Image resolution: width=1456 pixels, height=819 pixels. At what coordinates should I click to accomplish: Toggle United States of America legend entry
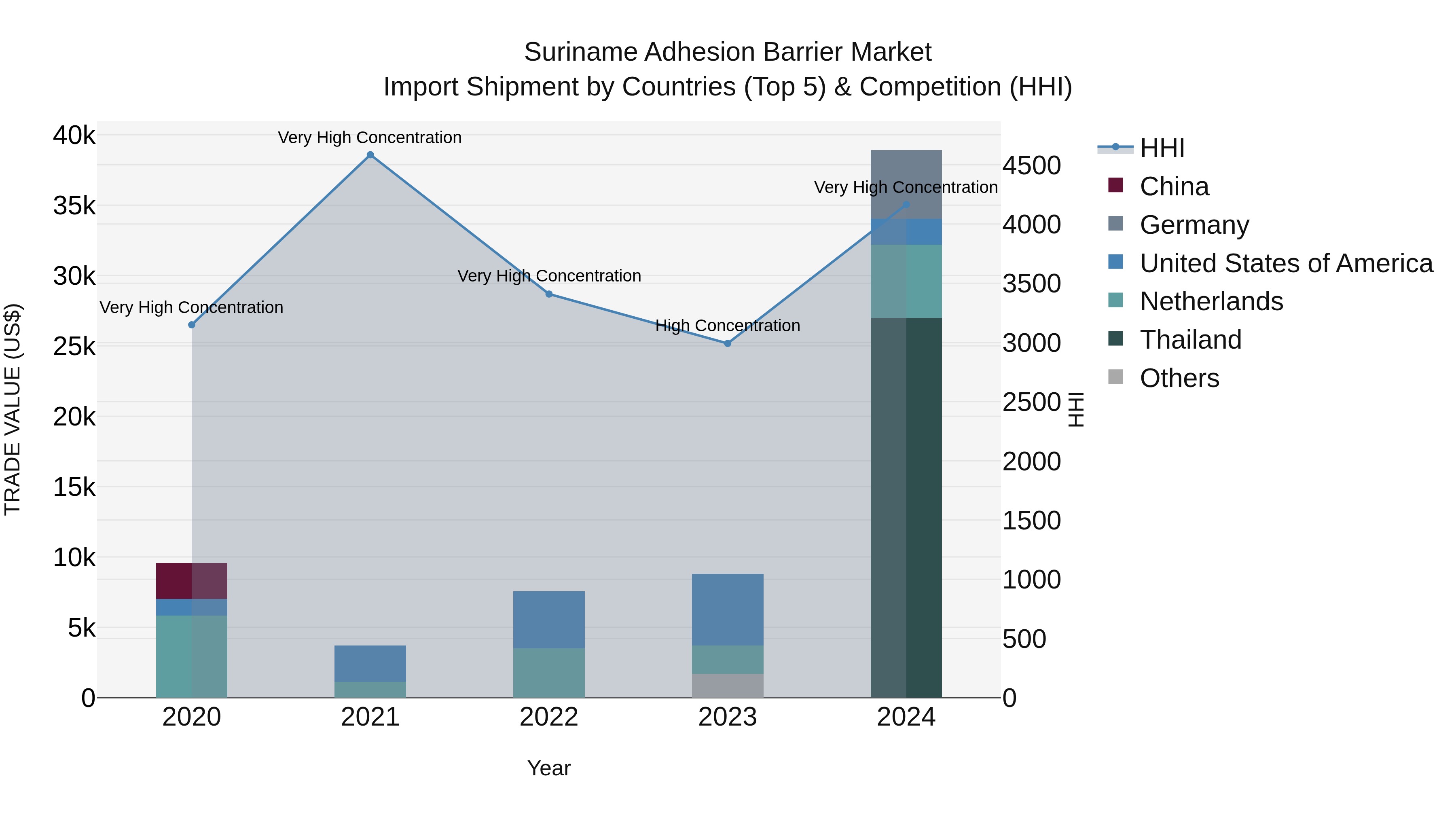[x=1271, y=263]
